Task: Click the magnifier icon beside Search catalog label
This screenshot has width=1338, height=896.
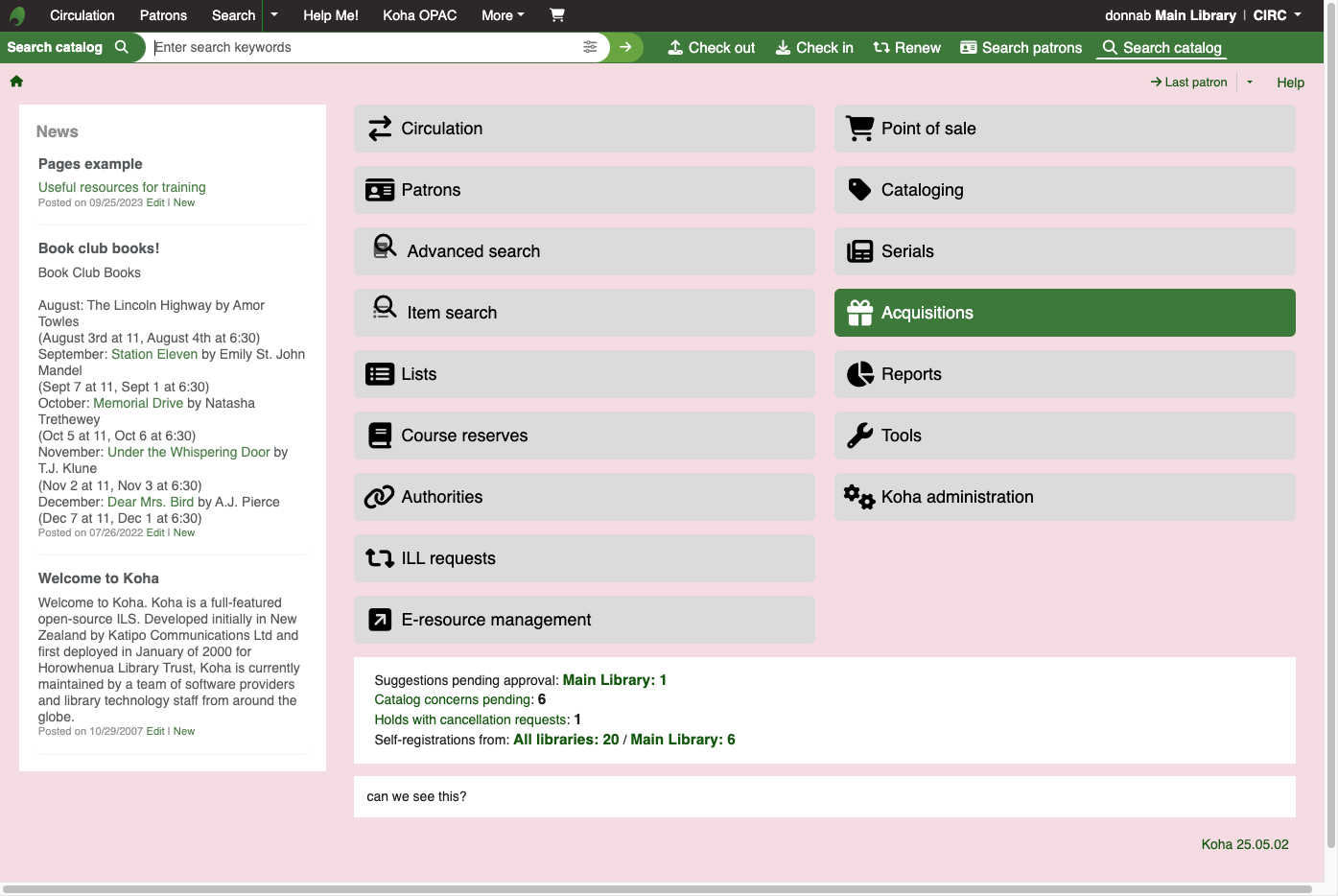Action: [x=122, y=47]
